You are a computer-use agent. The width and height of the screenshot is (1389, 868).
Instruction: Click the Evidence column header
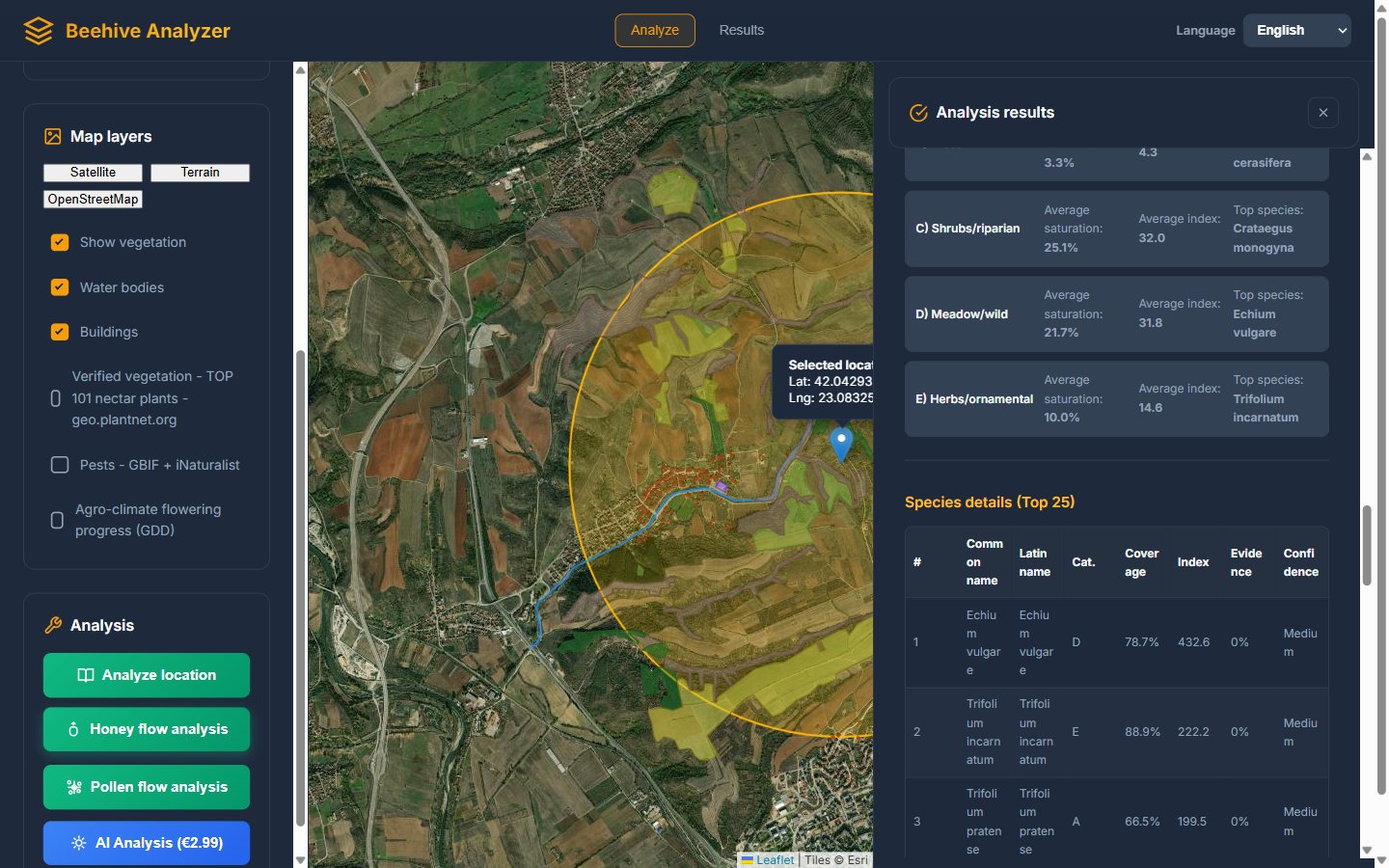1246,562
